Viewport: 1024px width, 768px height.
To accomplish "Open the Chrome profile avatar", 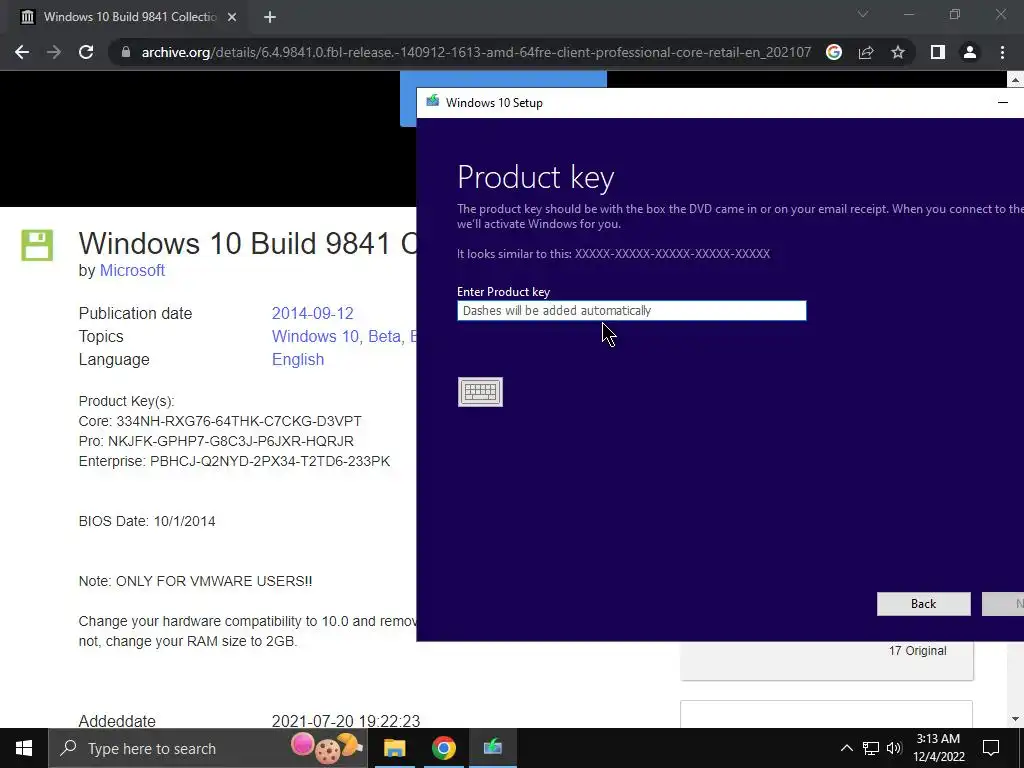I will 970,52.
